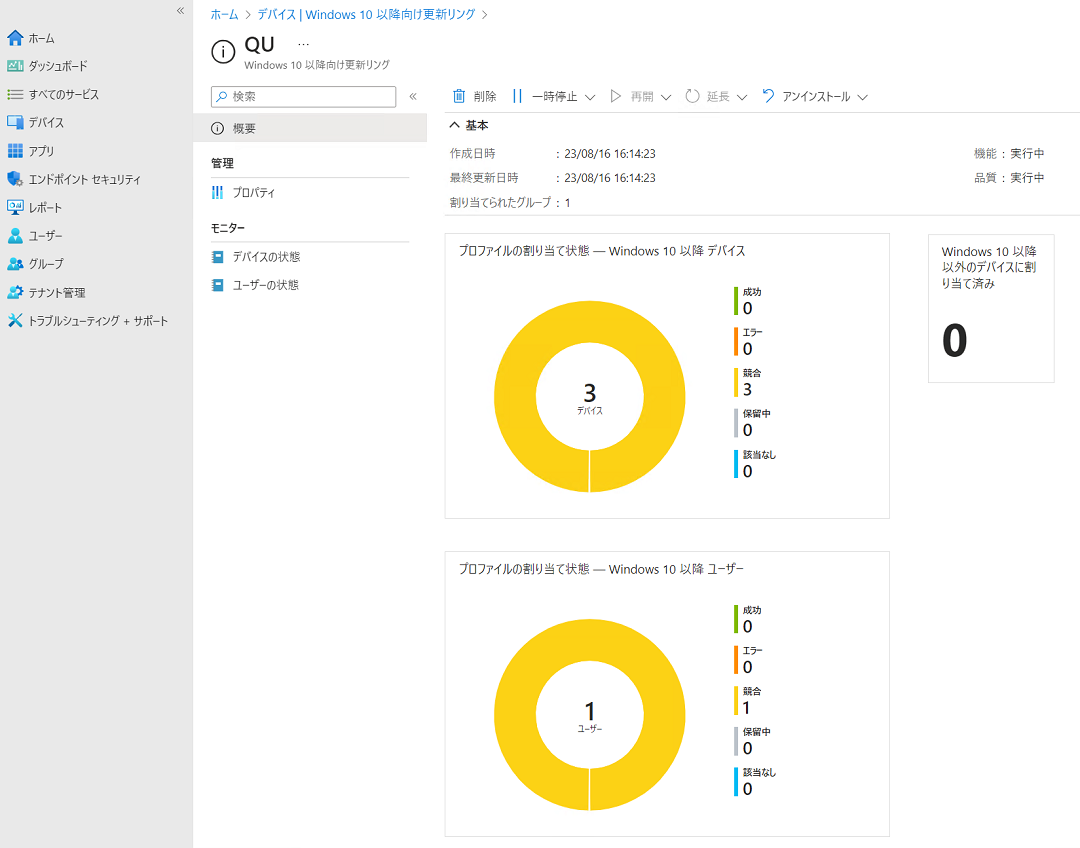The width and height of the screenshot is (1080, 848).
Task: Collapse the 基本 section
Action: point(455,126)
